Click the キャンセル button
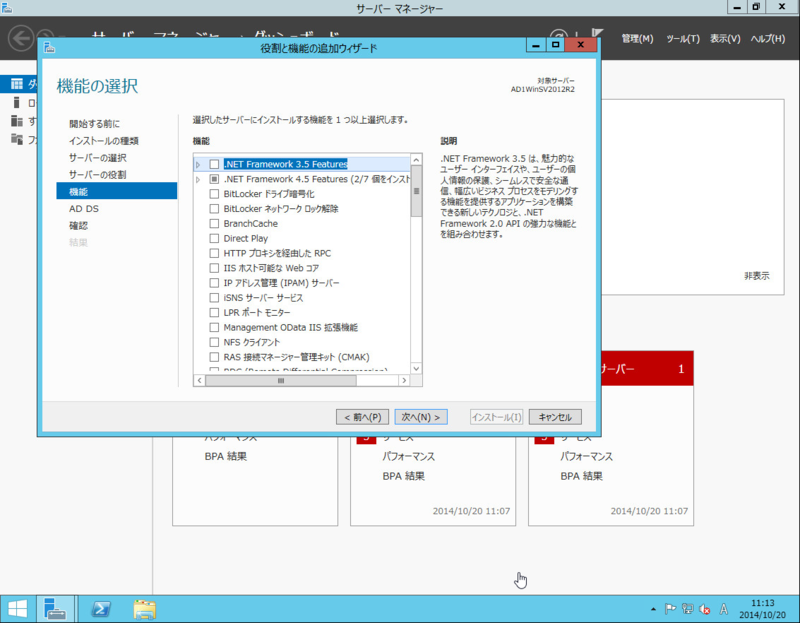The height and width of the screenshot is (623, 800). click(x=555, y=416)
